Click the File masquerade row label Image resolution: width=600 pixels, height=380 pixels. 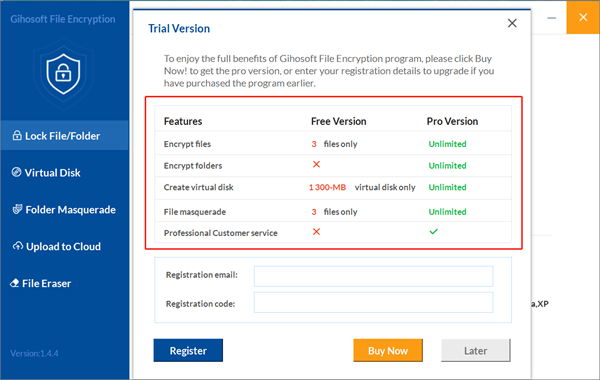(x=195, y=212)
